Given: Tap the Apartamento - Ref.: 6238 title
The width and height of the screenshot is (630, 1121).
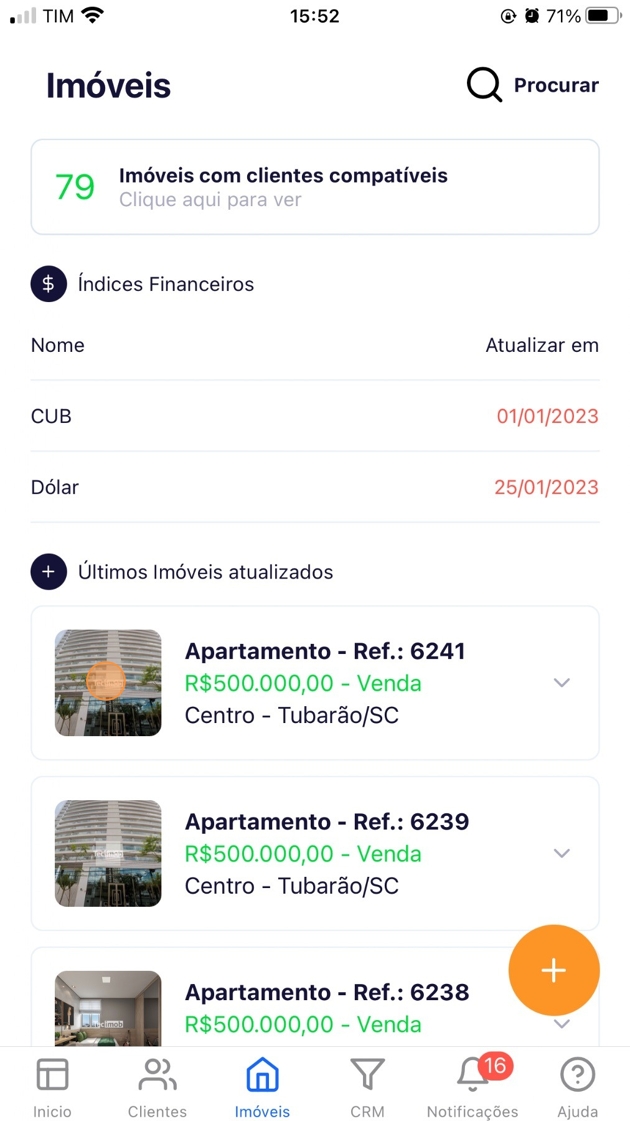Looking at the screenshot, I should pos(327,992).
